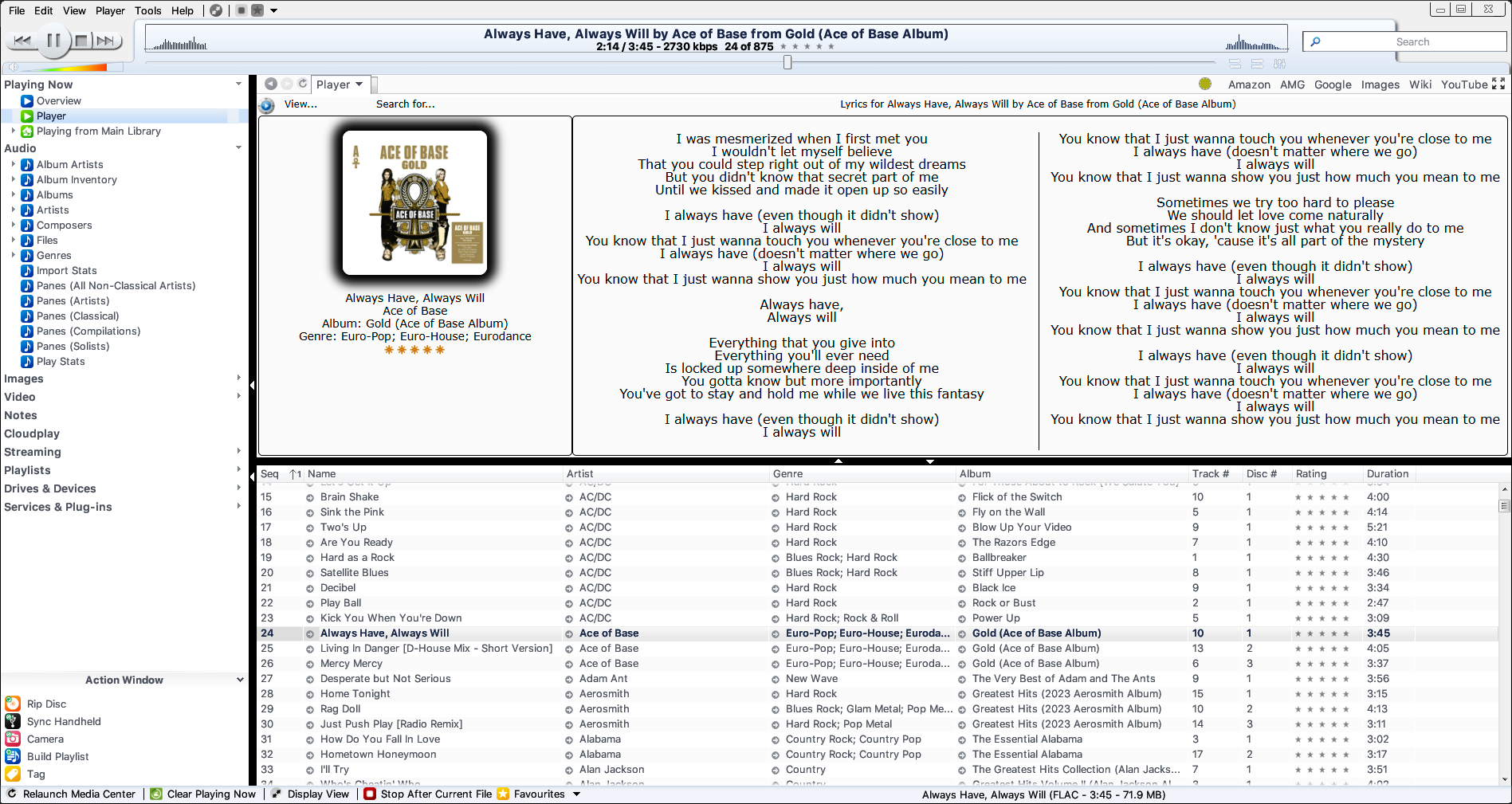1512x804 pixels.
Task: Go back using navigation back arrow
Action: (x=271, y=84)
